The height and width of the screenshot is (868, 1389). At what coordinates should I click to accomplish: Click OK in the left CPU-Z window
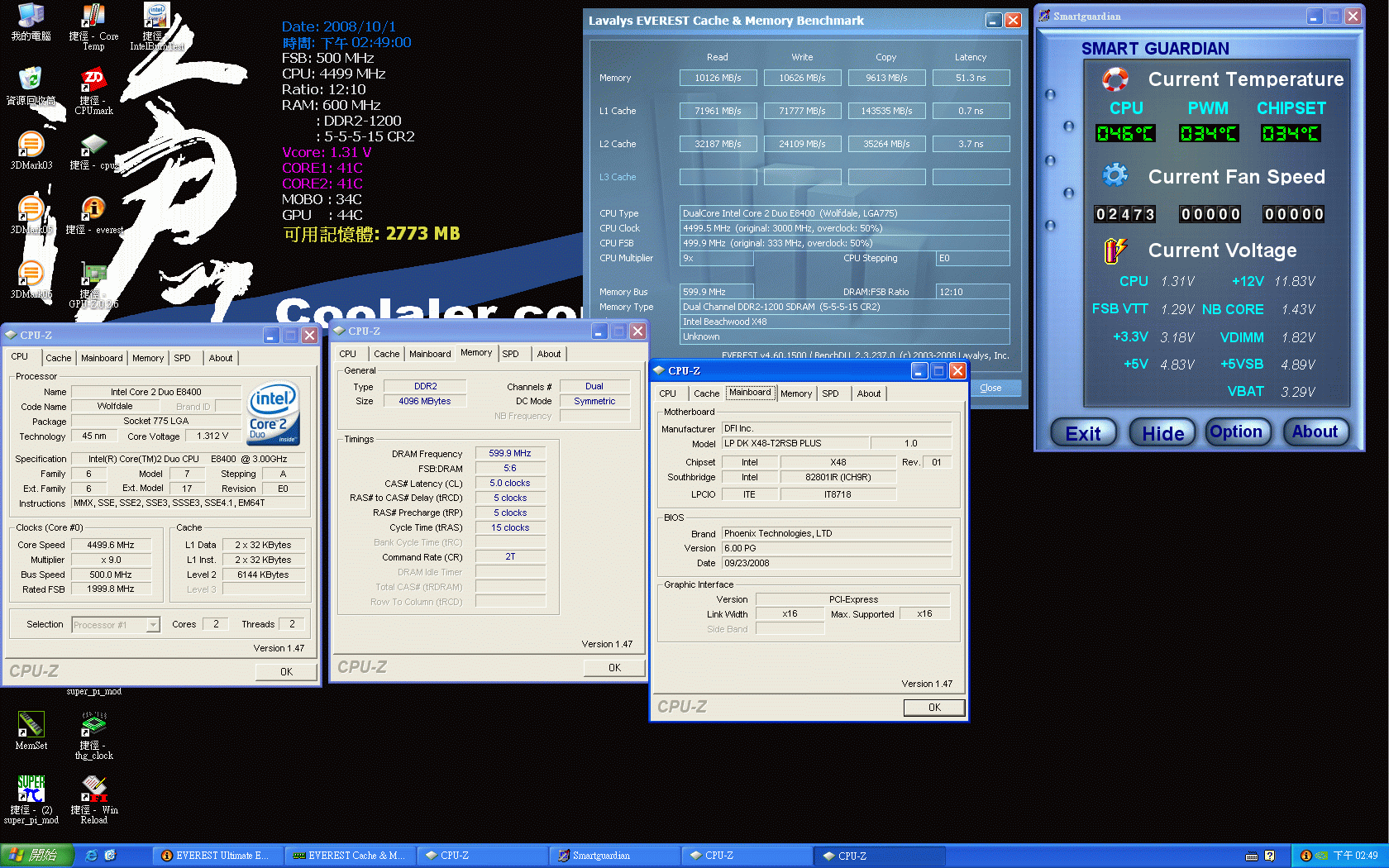(x=286, y=671)
